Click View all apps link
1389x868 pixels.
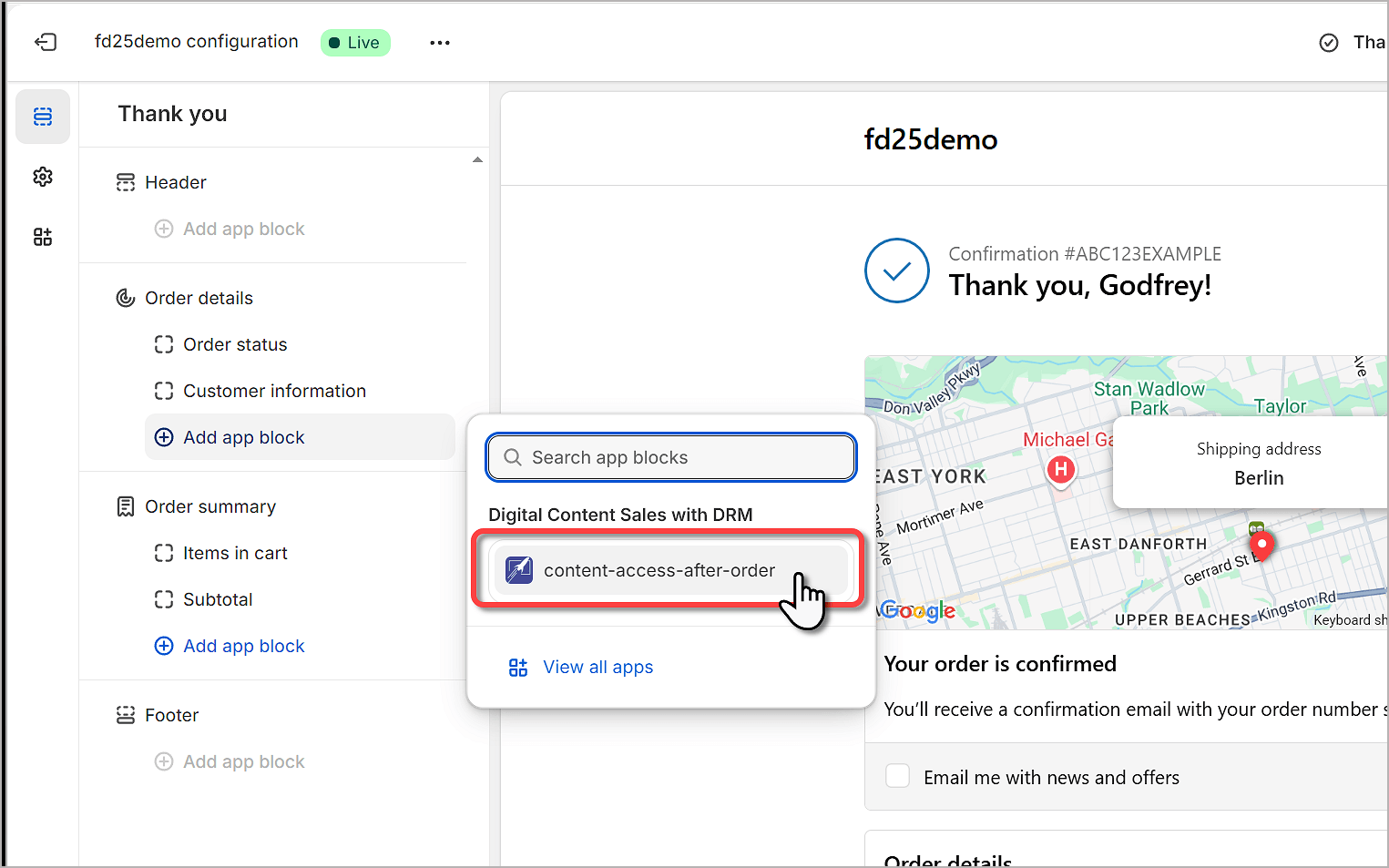point(597,667)
